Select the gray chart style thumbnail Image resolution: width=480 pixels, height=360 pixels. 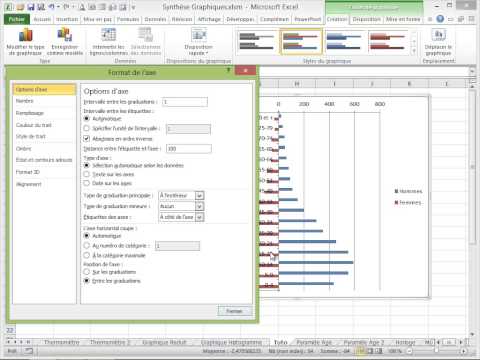(257, 41)
